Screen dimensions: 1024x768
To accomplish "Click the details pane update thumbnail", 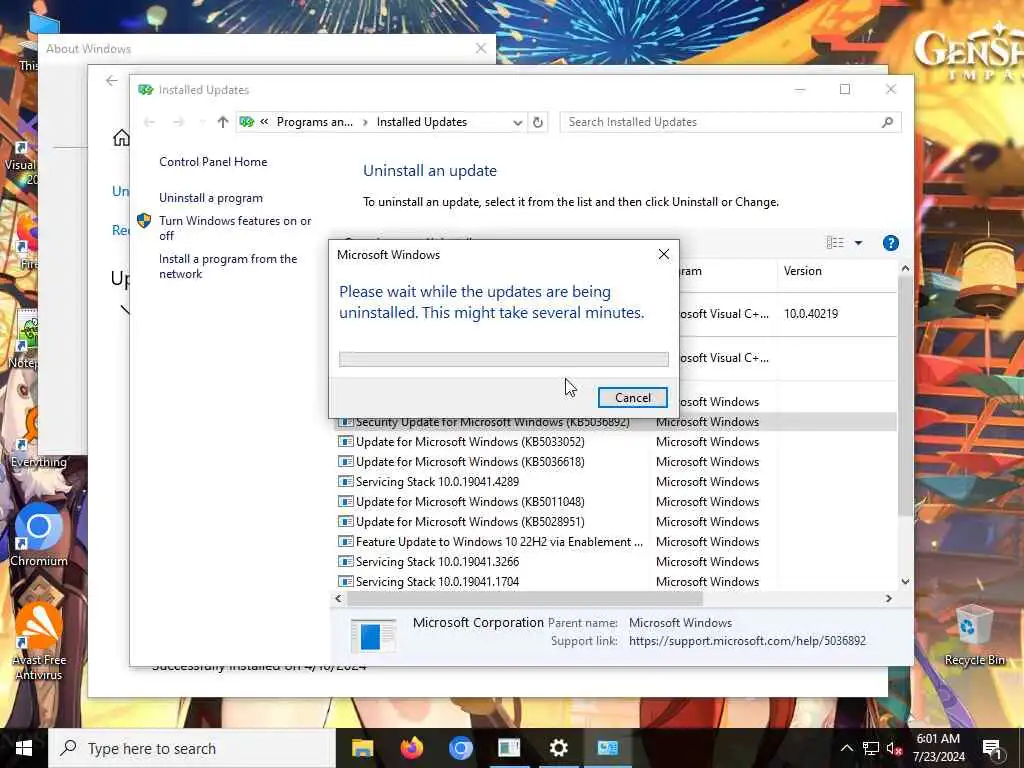I will (373, 635).
